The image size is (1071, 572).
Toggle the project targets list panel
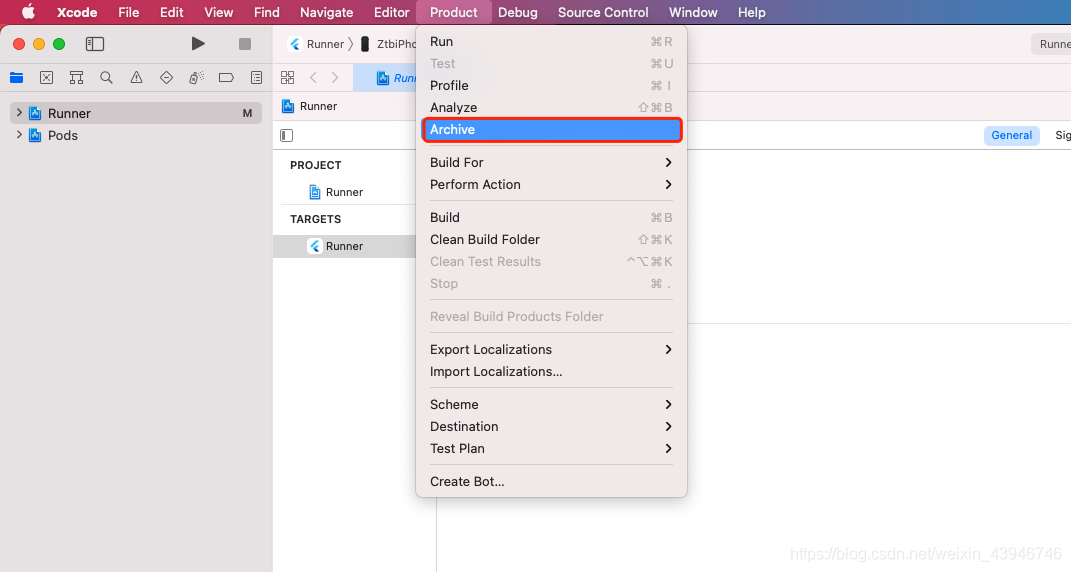[287, 135]
